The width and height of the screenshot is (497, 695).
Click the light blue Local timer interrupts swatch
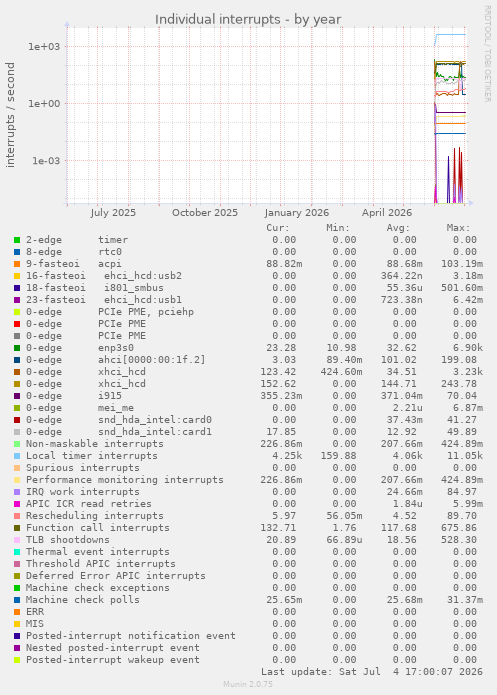[17, 456]
